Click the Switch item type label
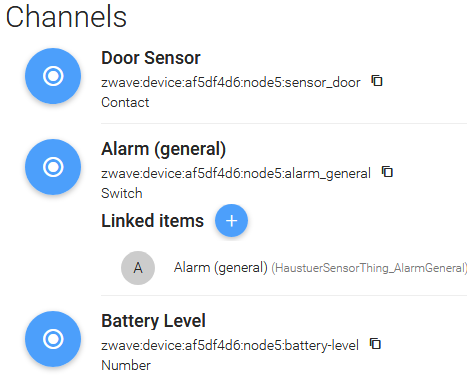Screen dimensions: 467x389 pyautogui.click(x=122, y=193)
